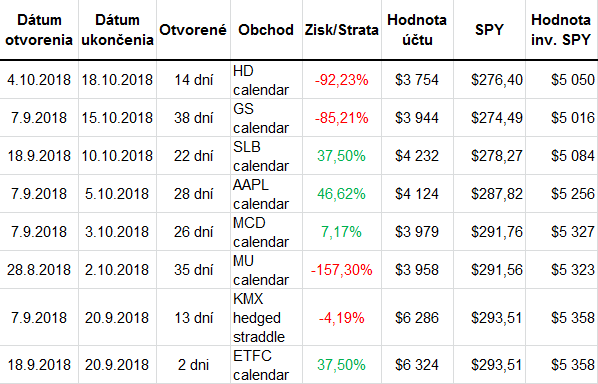The height and width of the screenshot is (384, 598).
Task: Click the Obchod column header
Action: coord(266,30)
